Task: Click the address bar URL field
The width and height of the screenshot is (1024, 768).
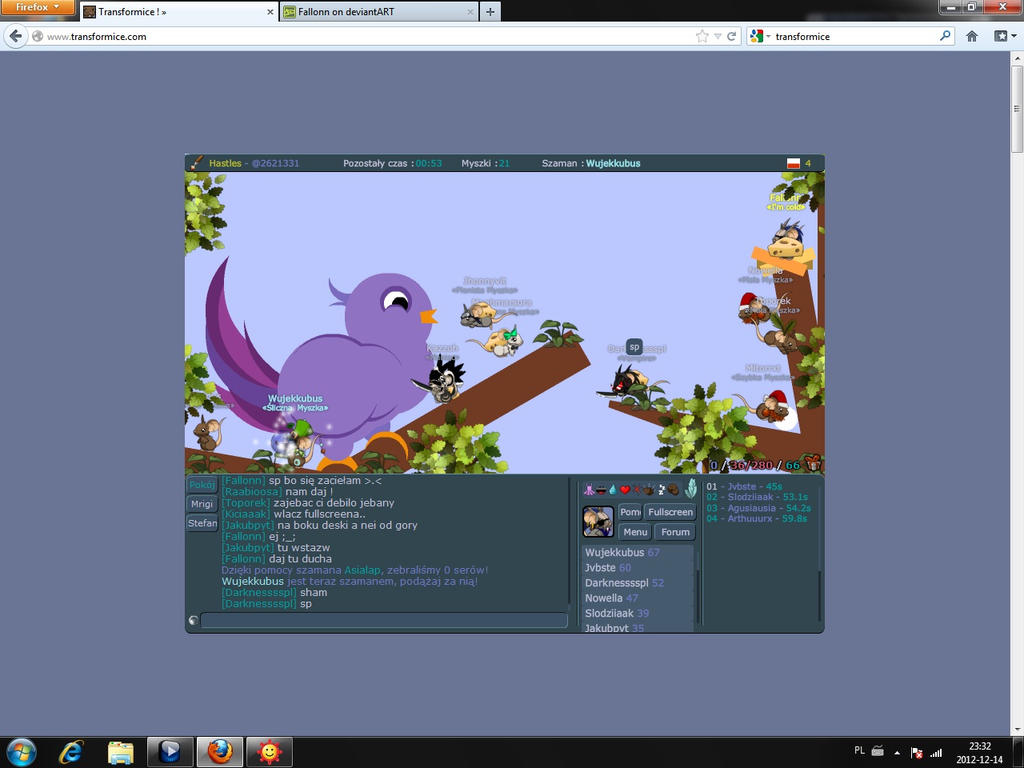Action: click(x=366, y=37)
